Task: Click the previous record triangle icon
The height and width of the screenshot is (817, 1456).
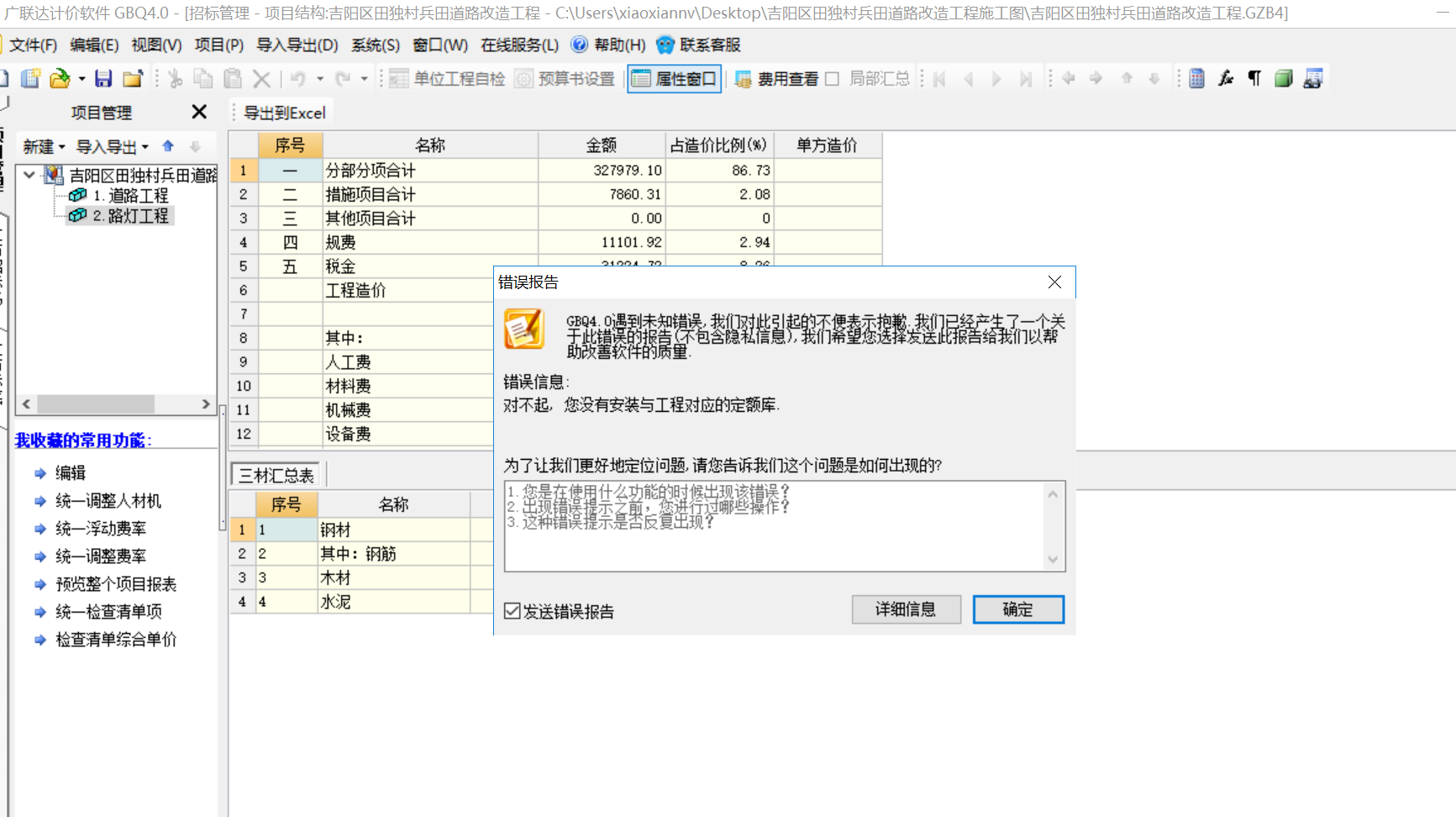Action: point(969,78)
